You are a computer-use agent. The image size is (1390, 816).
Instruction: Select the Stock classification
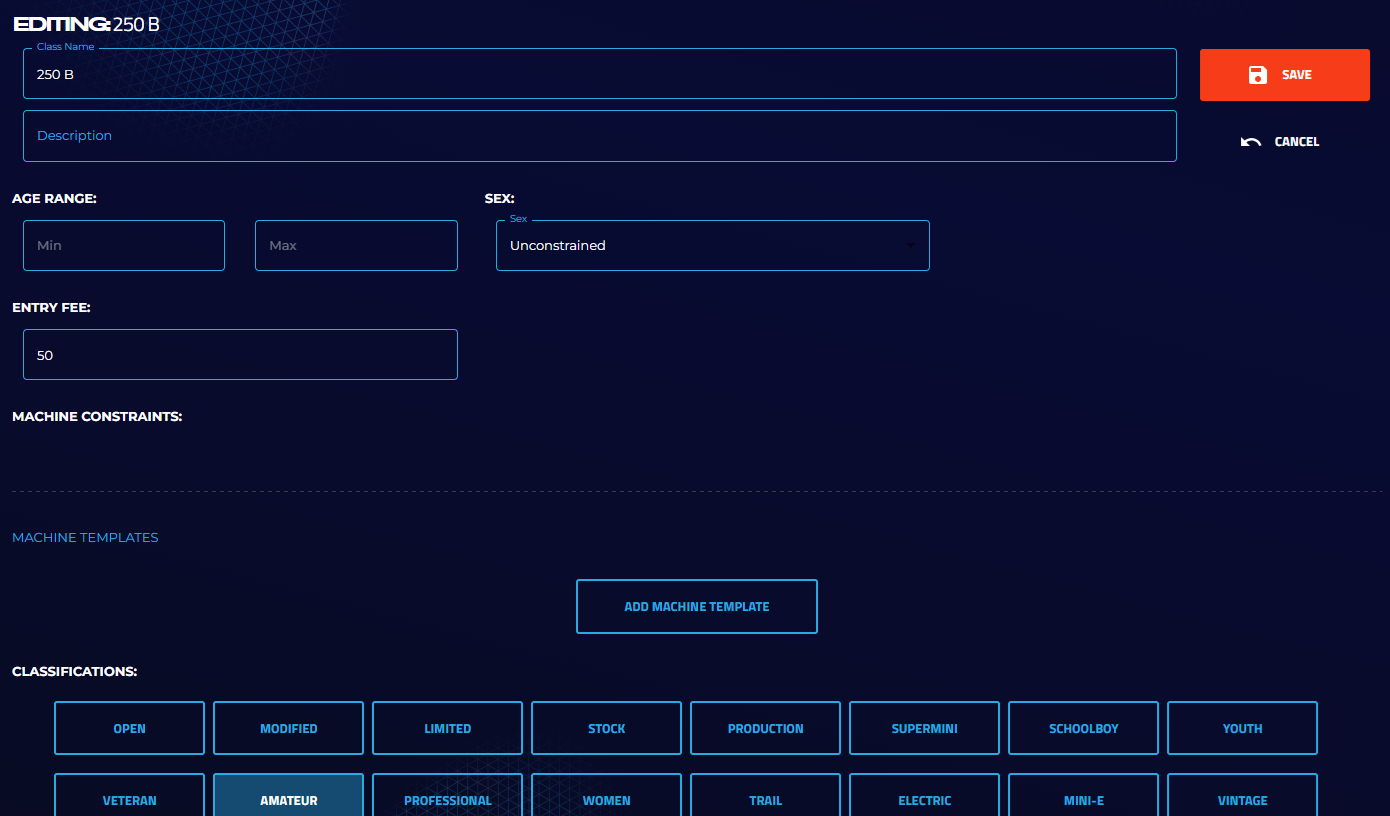coord(606,728)
